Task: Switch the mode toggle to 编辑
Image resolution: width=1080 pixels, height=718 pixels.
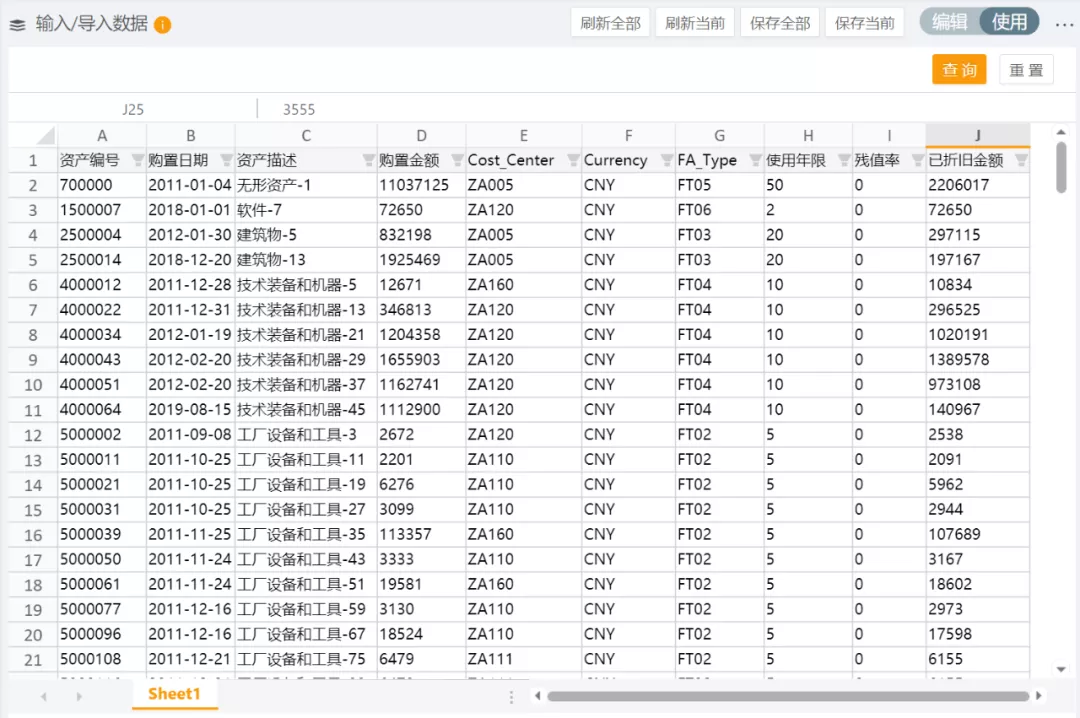Action: (x=949, y=22)
